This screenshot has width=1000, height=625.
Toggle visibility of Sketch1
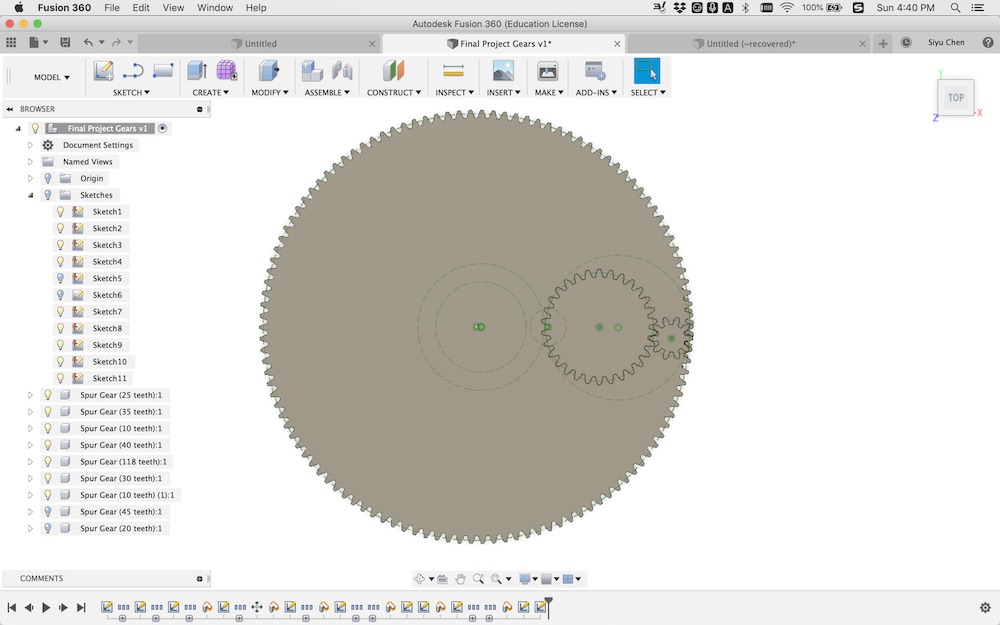click(61, 212)
